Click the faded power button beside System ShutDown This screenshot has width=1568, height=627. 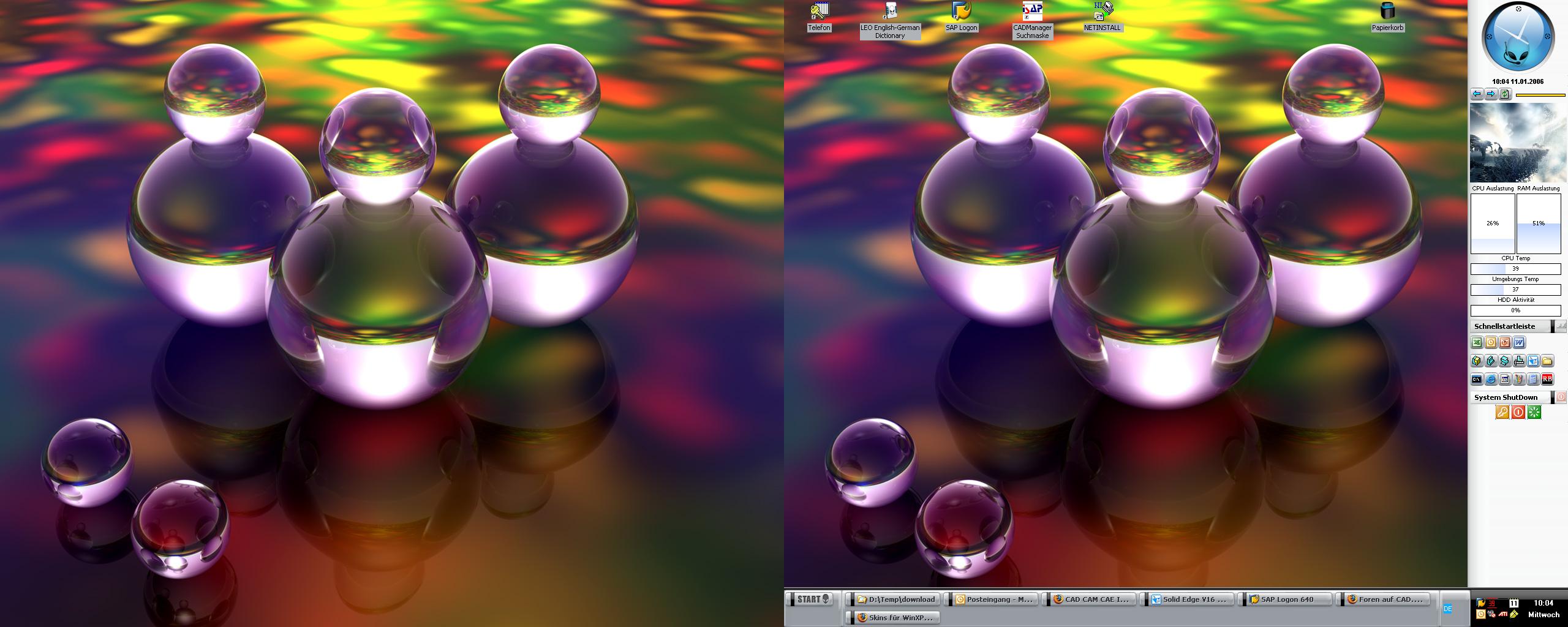click(x=1561, y=397)
